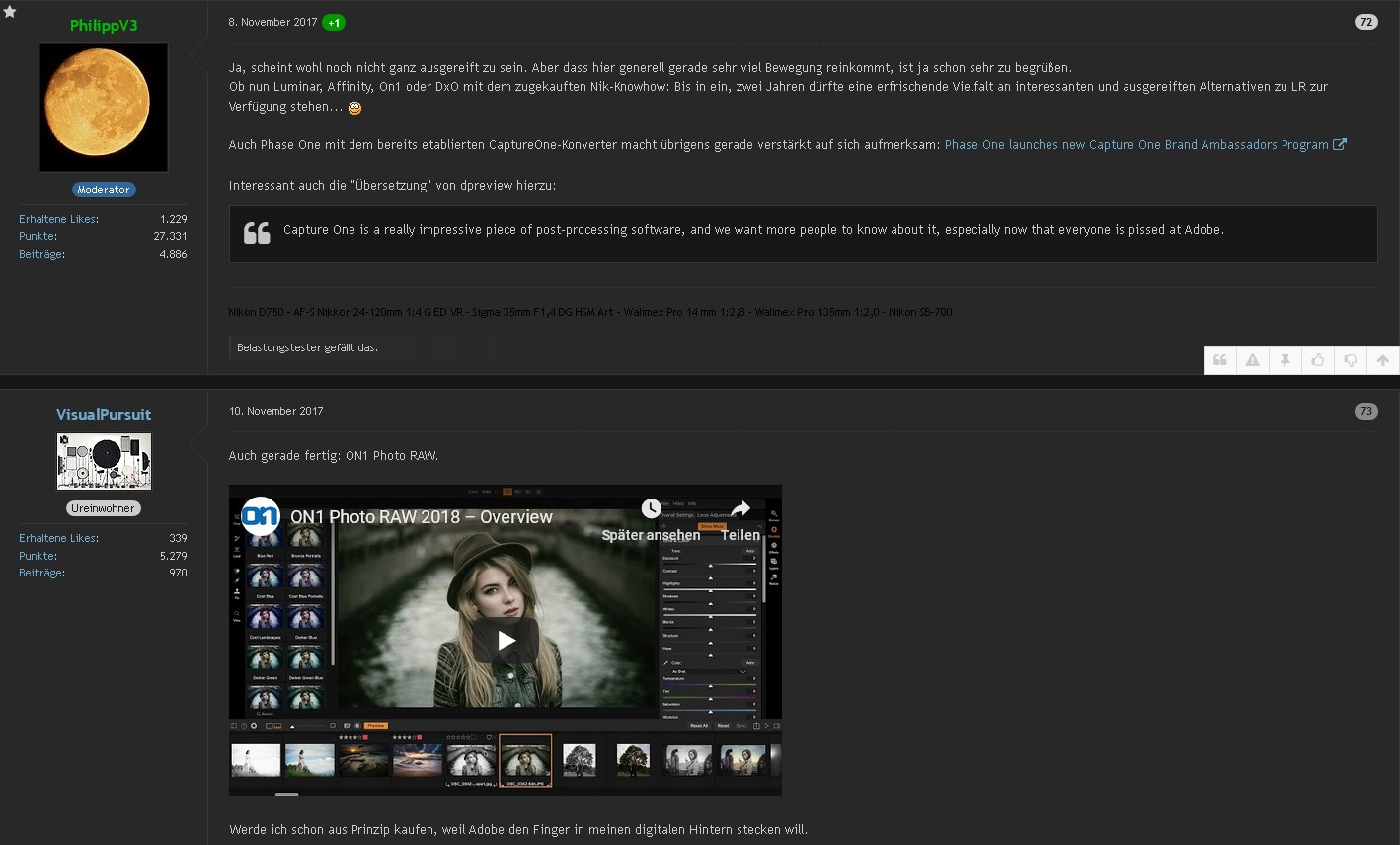Click VisualPursuit's Punkte label
1400x845 pixels.
click(x=39, y=556)
